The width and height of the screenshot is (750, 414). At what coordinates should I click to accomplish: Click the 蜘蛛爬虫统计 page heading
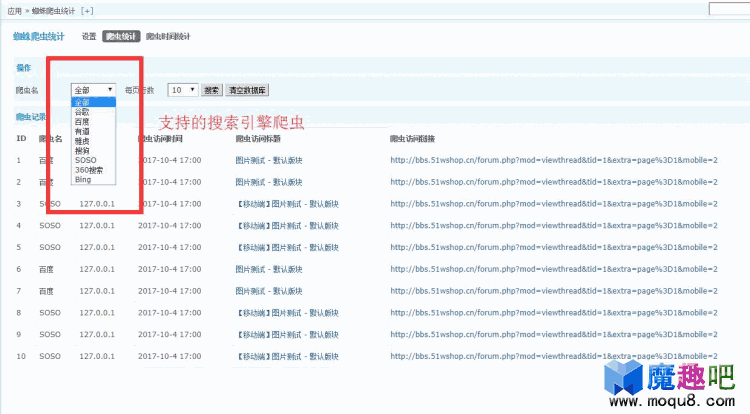coord(39,36)
